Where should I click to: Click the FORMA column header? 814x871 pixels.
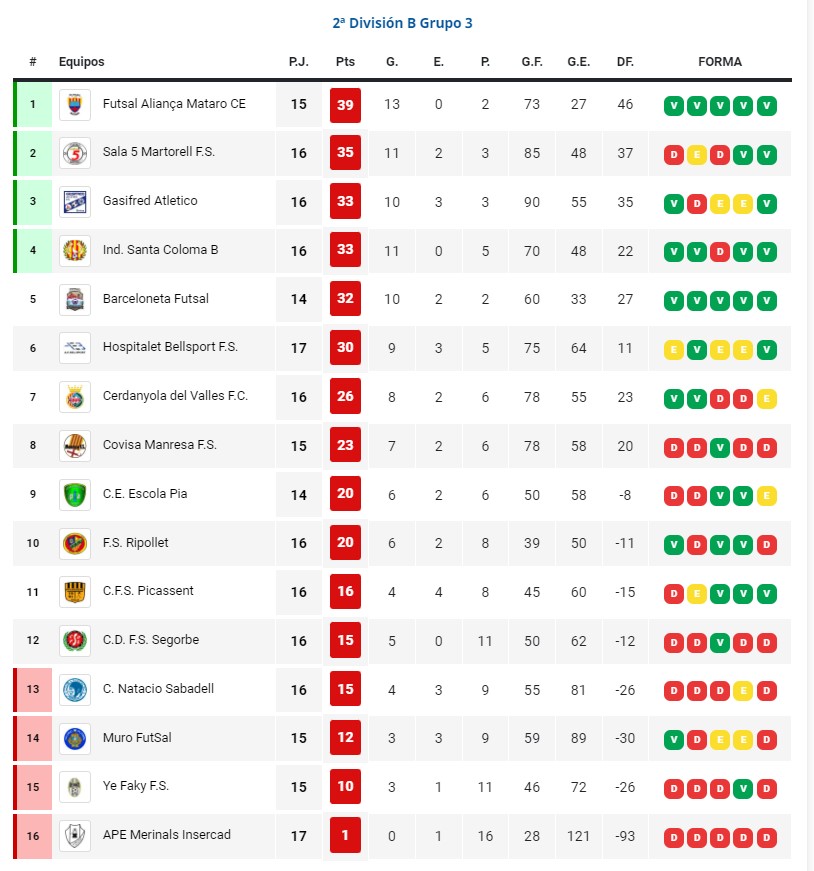click(720, 62)
